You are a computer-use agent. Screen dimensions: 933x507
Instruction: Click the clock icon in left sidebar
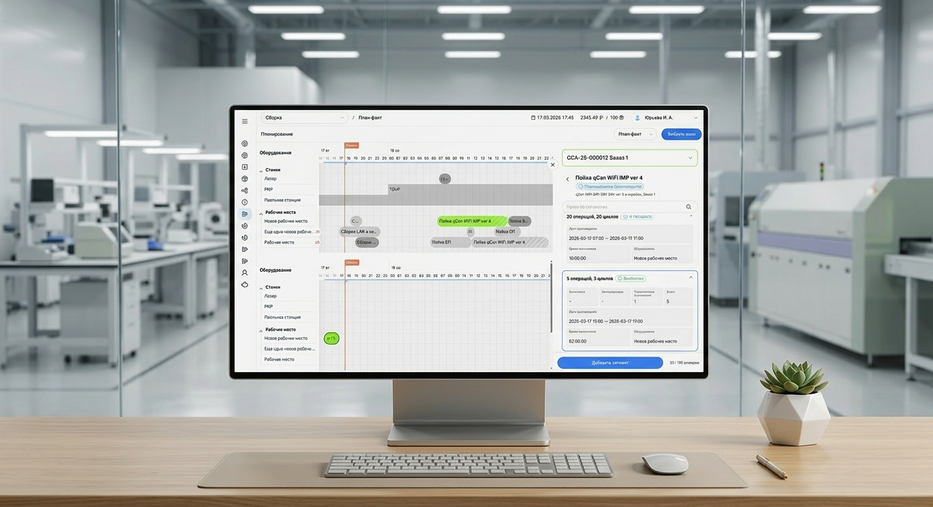click(x=244, y=202)
